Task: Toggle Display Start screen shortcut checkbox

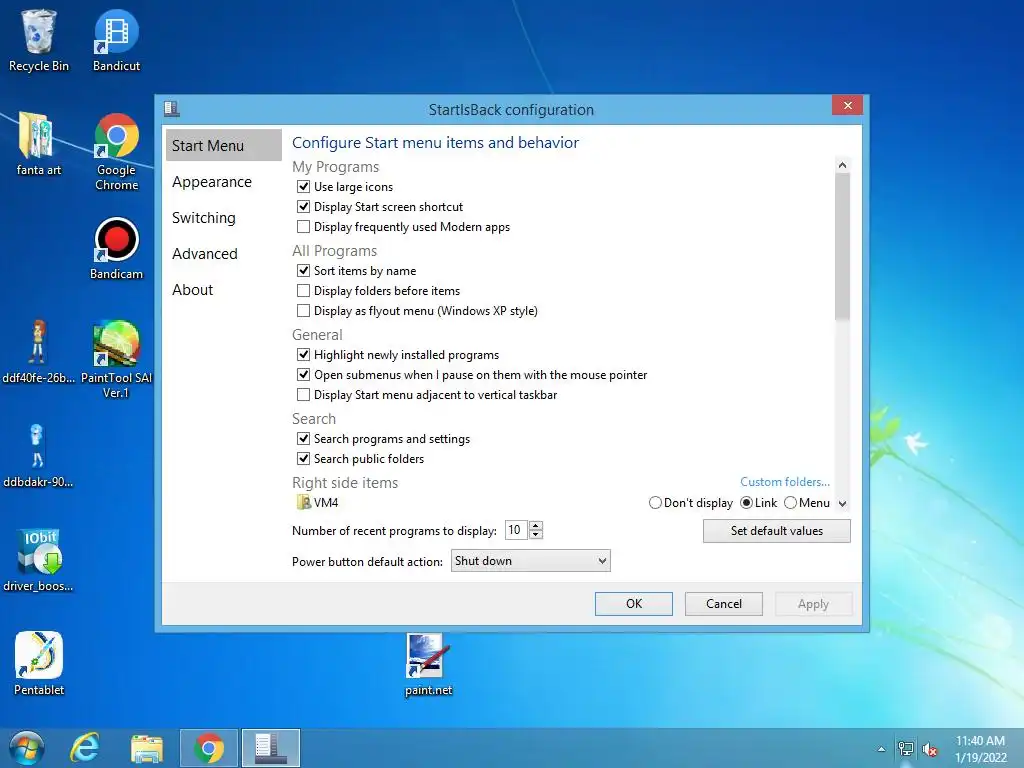Action: 303,207
